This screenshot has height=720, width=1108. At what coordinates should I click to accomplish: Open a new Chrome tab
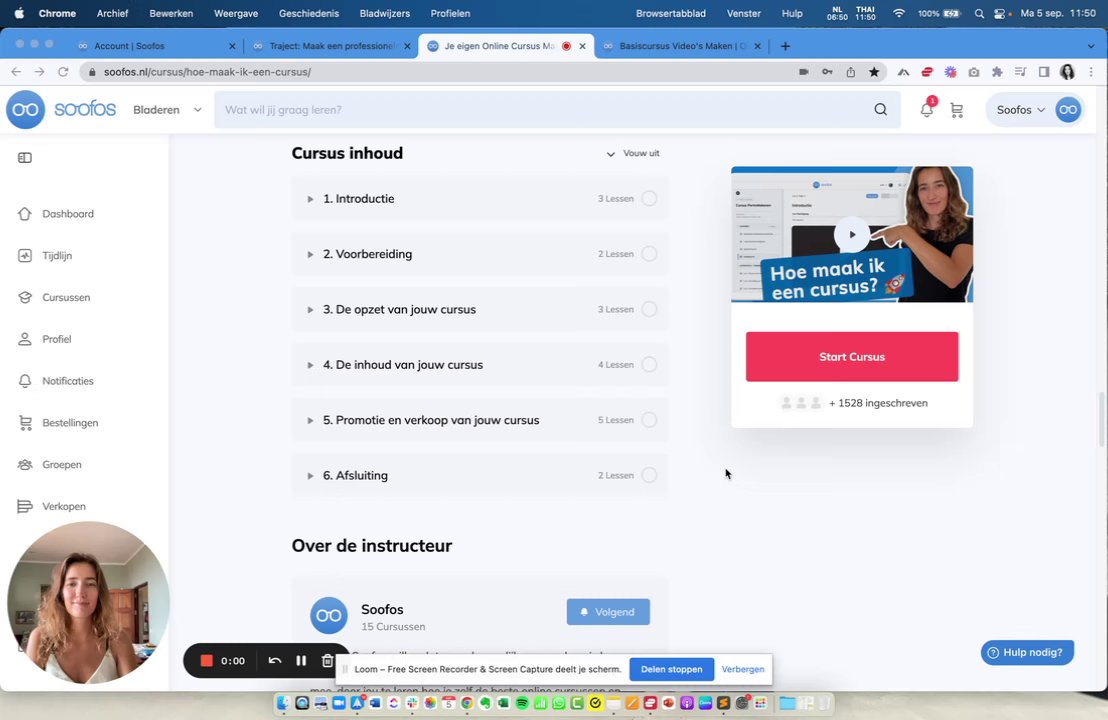tap(785, 46)
